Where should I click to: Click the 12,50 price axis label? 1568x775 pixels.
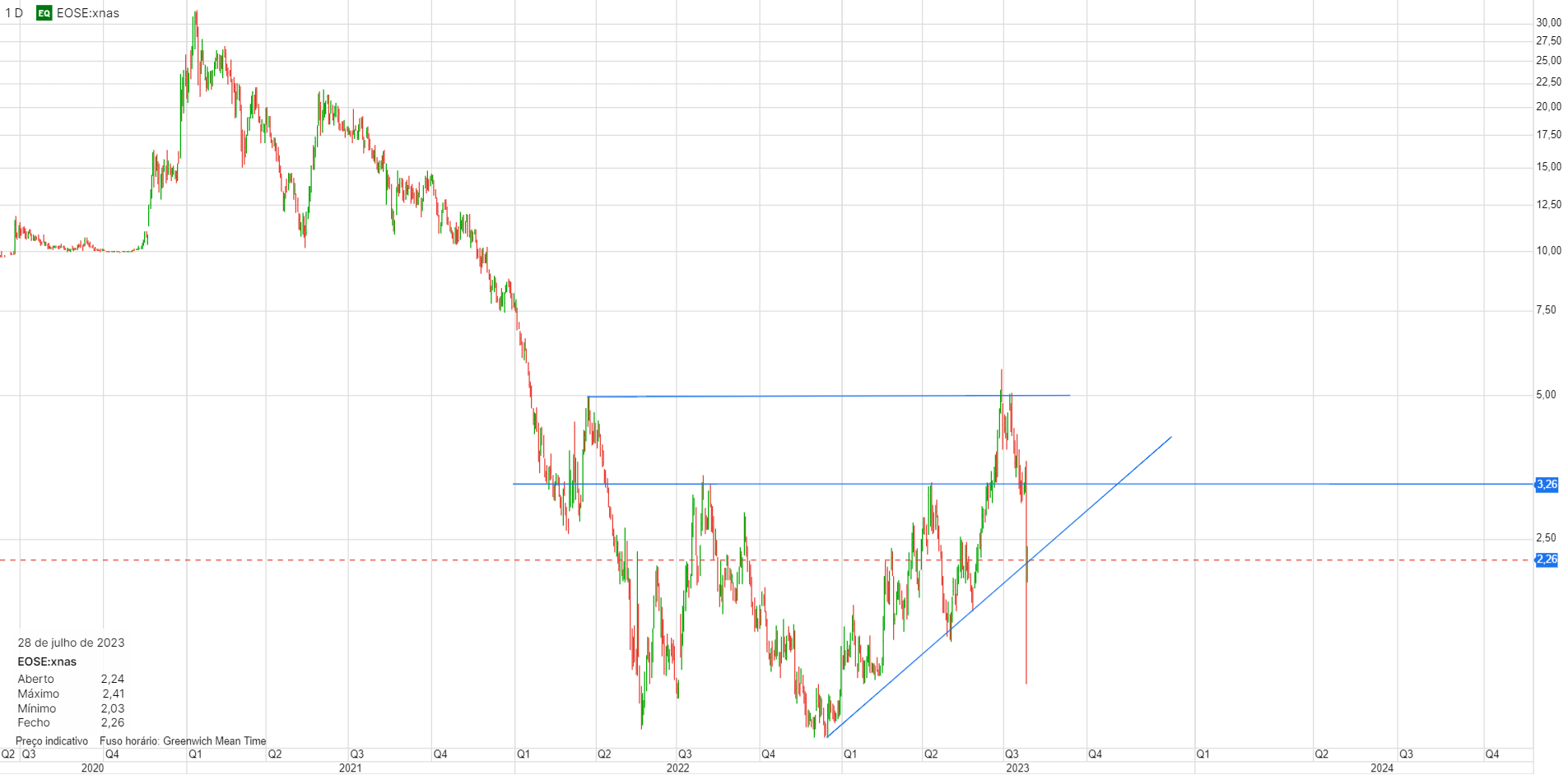click(x=1548, y=205)
